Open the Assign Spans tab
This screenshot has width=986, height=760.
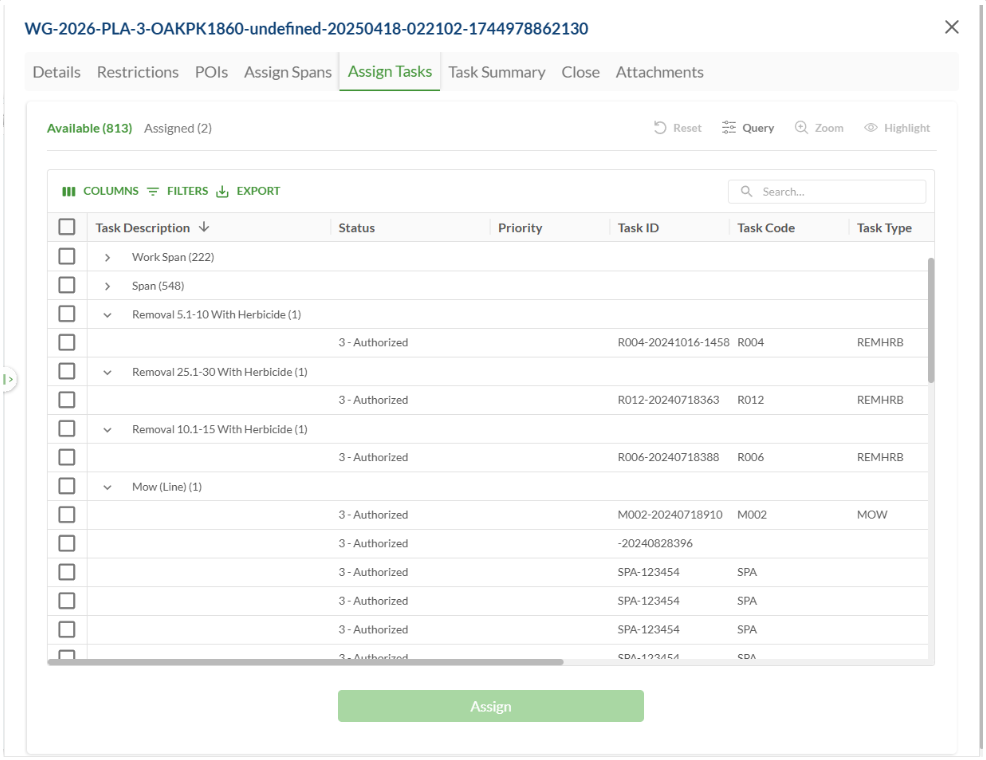pyautogui.click(x=288, y=72)
